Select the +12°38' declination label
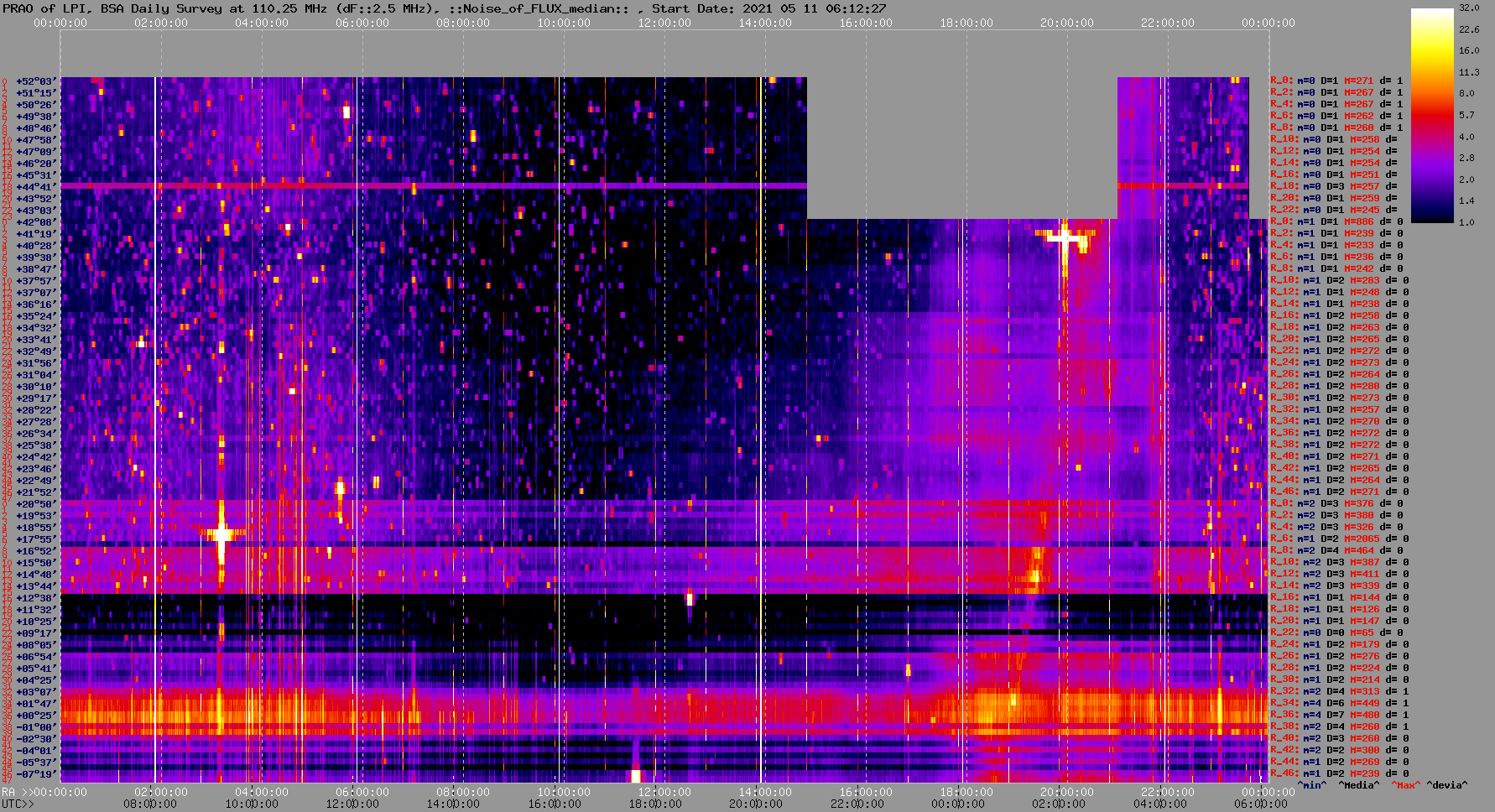1495x812 pixels. point(36,598)
